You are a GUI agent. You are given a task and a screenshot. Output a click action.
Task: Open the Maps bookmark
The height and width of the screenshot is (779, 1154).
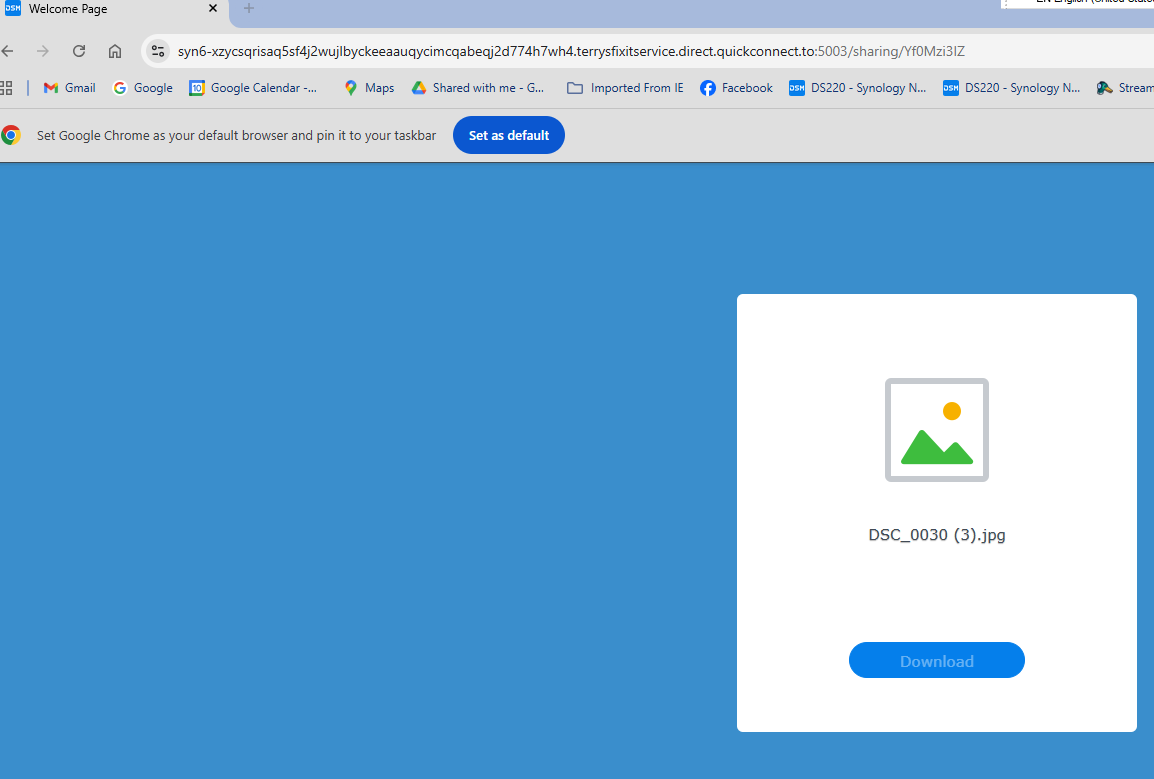pos(368,88)
